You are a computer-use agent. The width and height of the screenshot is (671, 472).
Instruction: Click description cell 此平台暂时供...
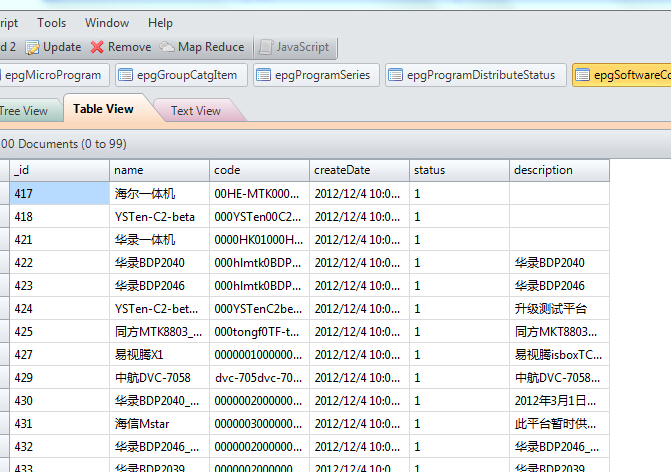click(x=559, y=424)
